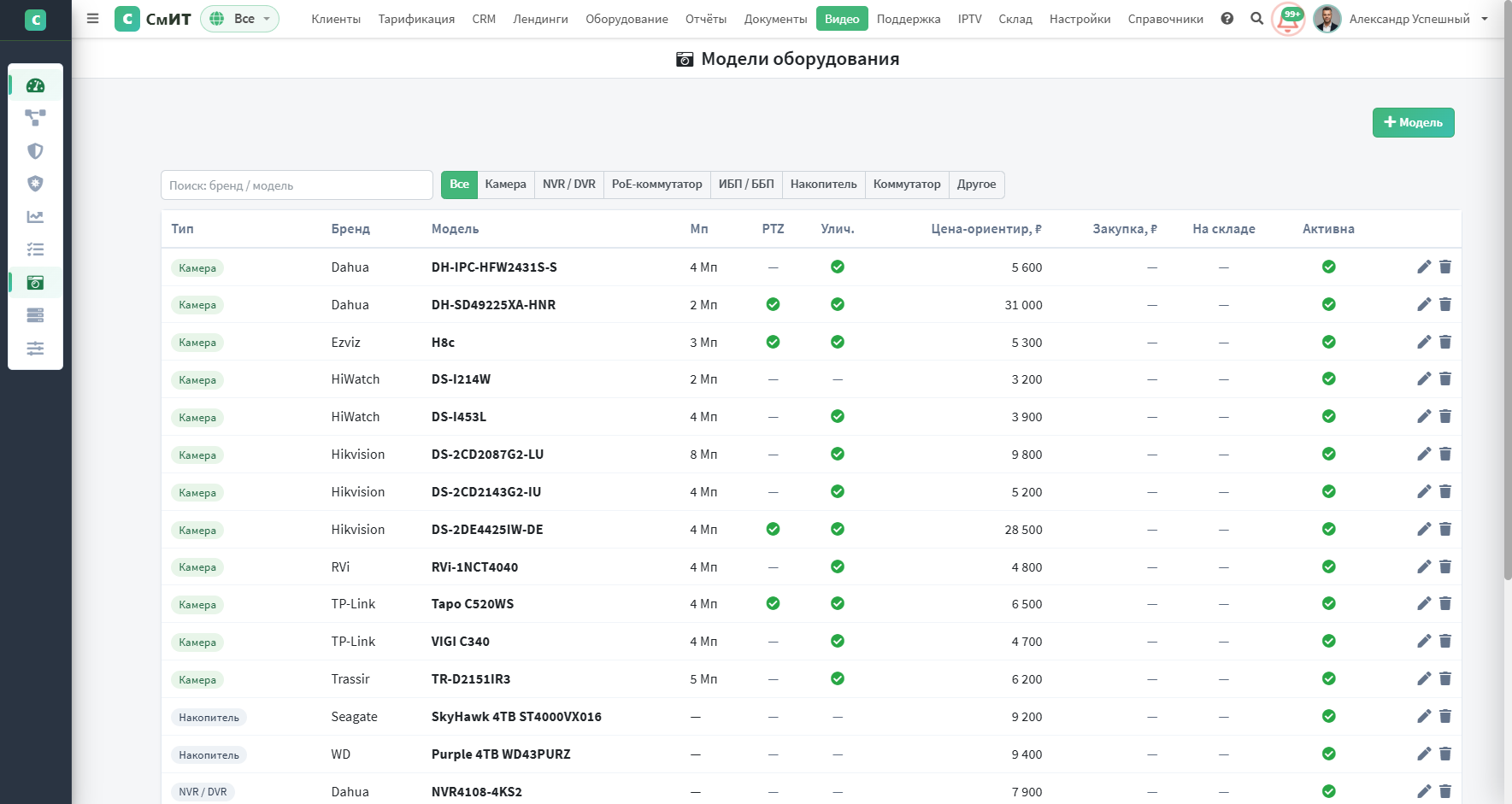This screenshot has width=1512, height=804.
Task: Click the "Накопитель" tag in Seagate row
Action: [209, 718]
